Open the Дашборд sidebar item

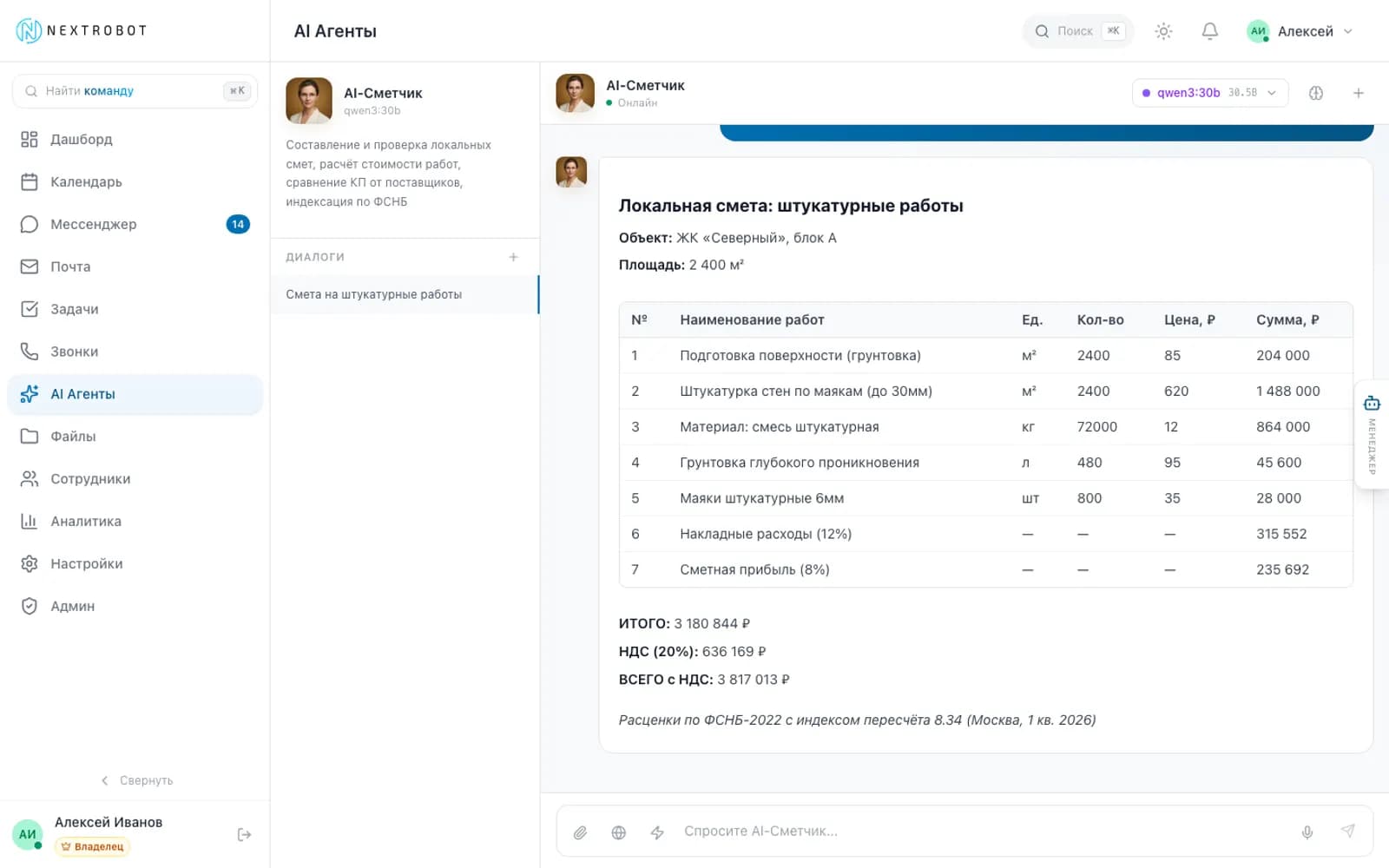(135, 139)
